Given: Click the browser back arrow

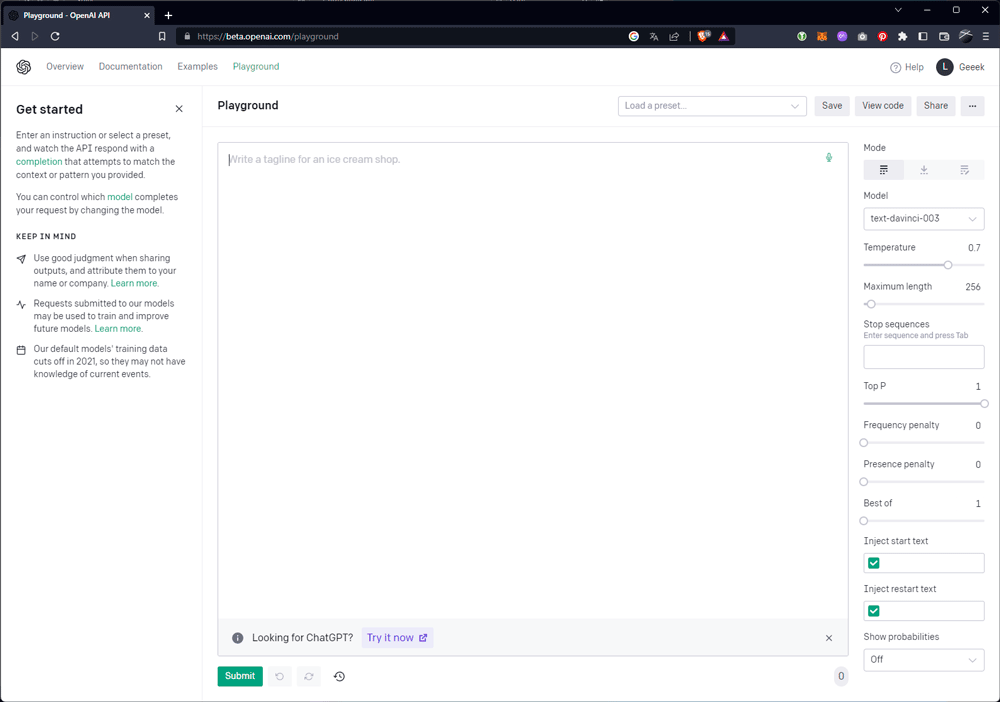Looking at the screenshot, I should point(15,36).
